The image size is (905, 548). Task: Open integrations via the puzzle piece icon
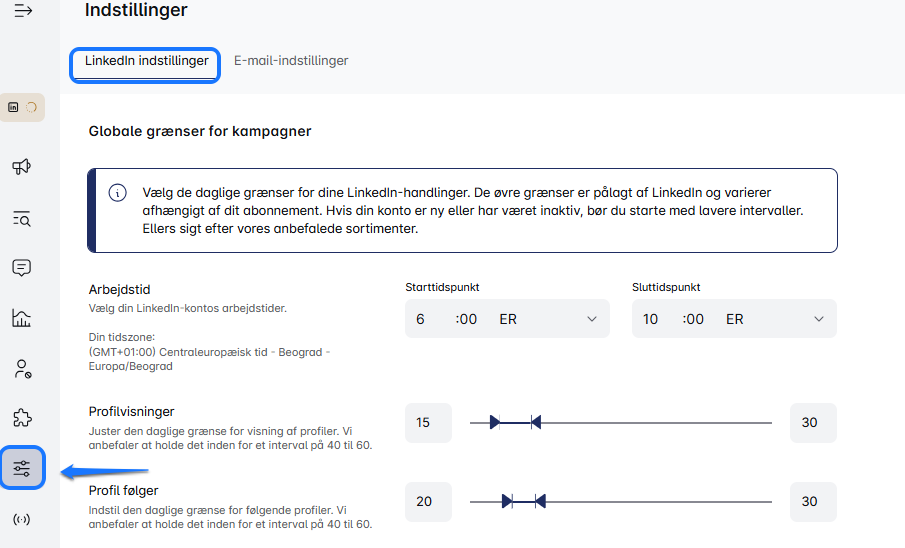pos(22,418)
